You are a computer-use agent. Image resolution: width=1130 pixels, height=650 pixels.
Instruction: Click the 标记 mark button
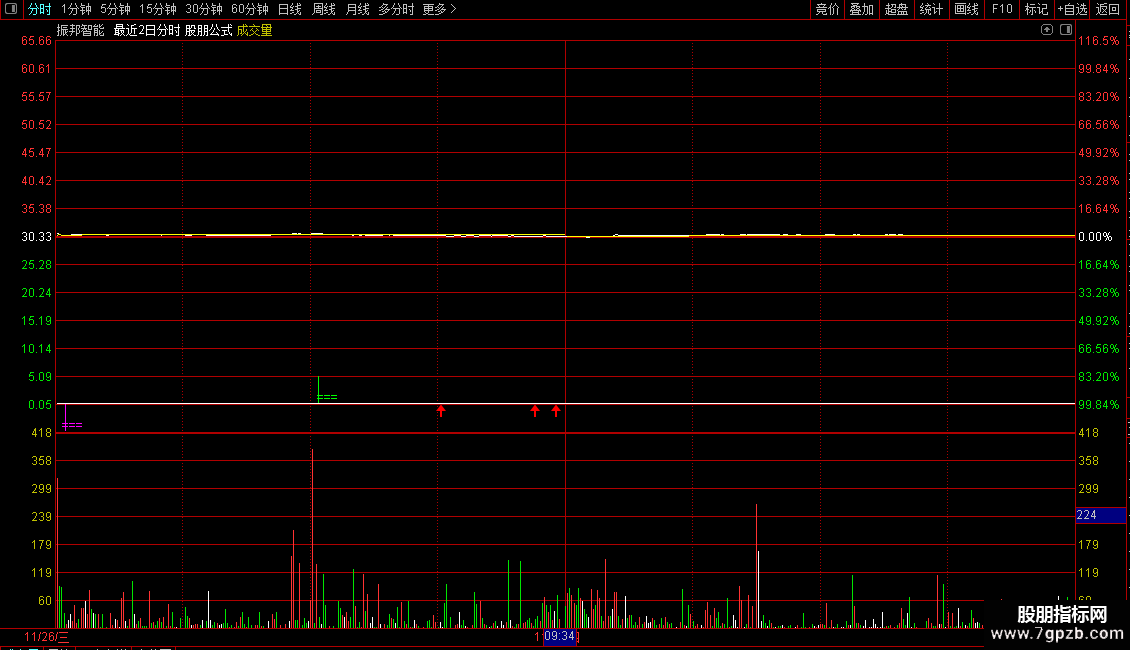coord(1036,9)
